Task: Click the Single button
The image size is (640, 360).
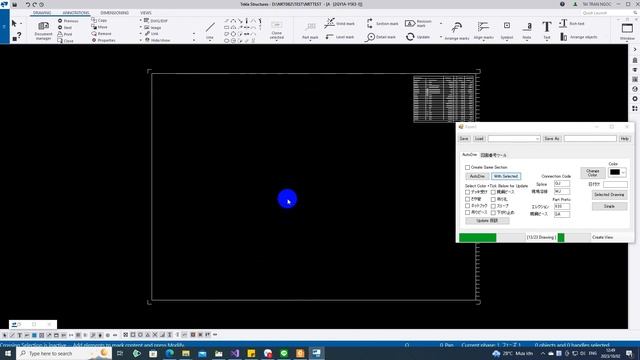Action: pyautogui.click(x=609, y=206)
